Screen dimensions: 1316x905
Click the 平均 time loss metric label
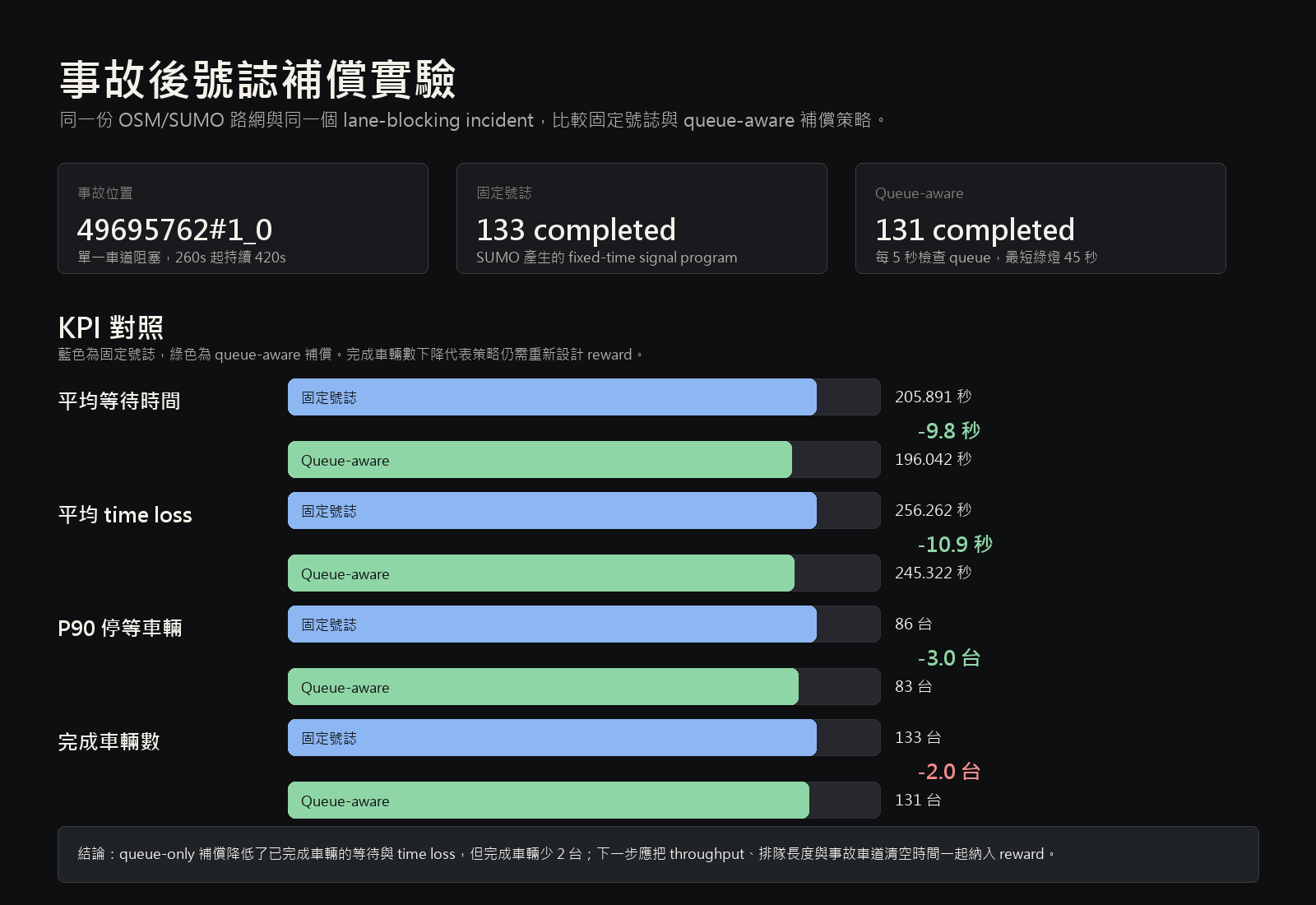[x=125, y=514]
